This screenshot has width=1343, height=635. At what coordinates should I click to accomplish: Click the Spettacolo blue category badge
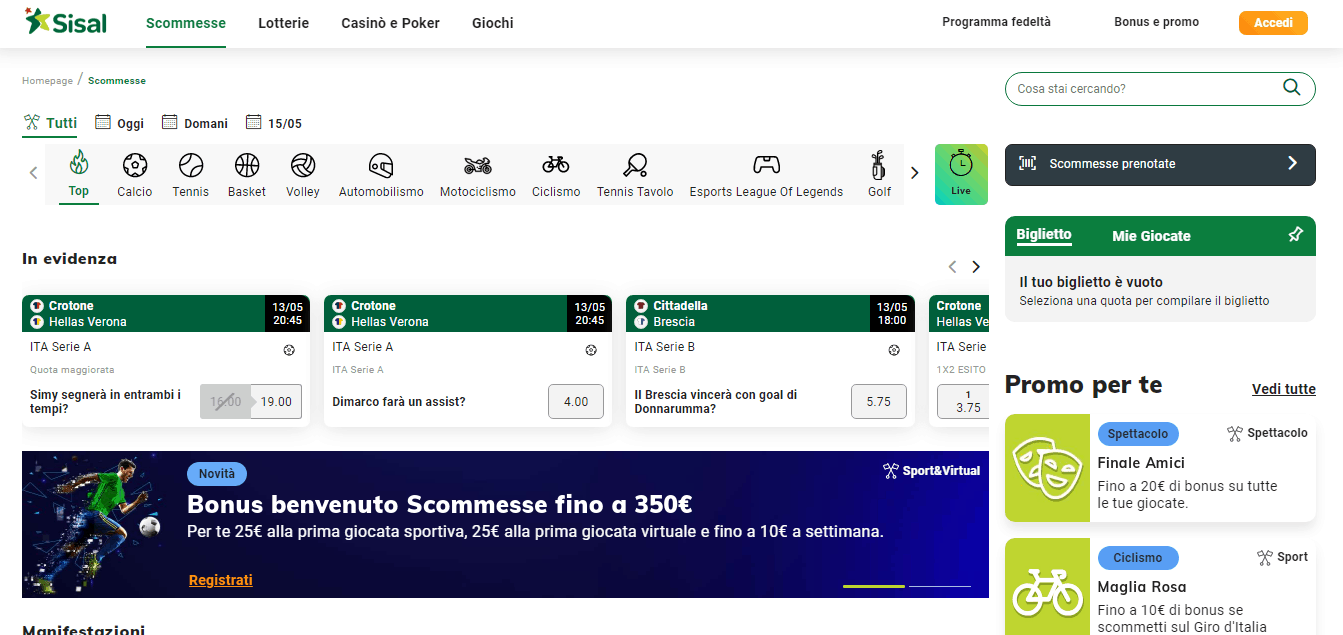(1138, 434)
